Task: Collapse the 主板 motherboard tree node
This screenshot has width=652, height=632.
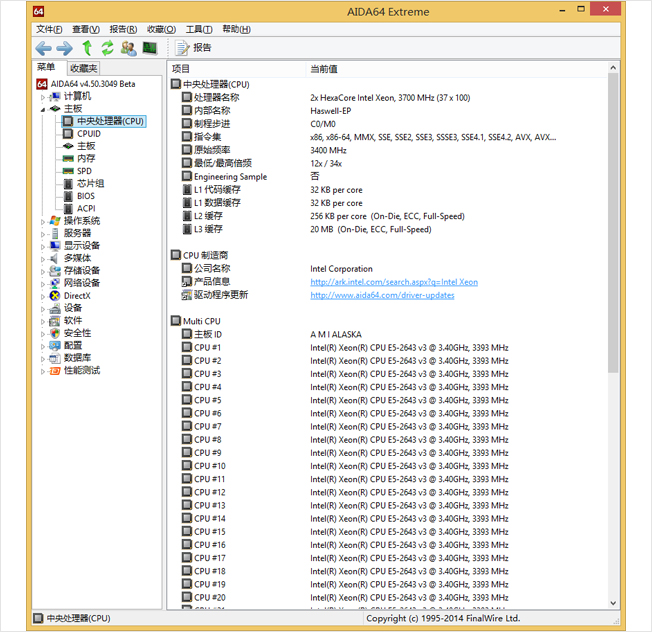Action: pos(43,109)
